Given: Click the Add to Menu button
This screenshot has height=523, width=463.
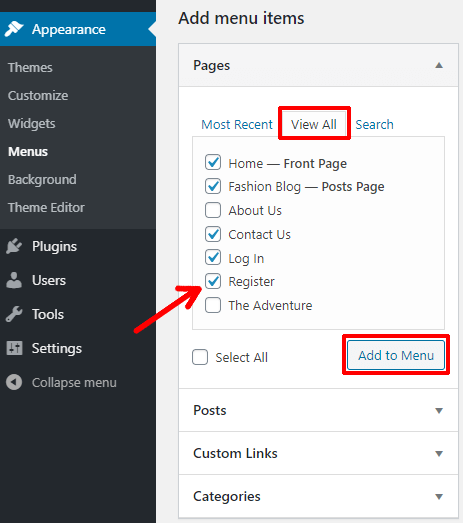Looking at the screenshot, I should click(x=396, y=355).
